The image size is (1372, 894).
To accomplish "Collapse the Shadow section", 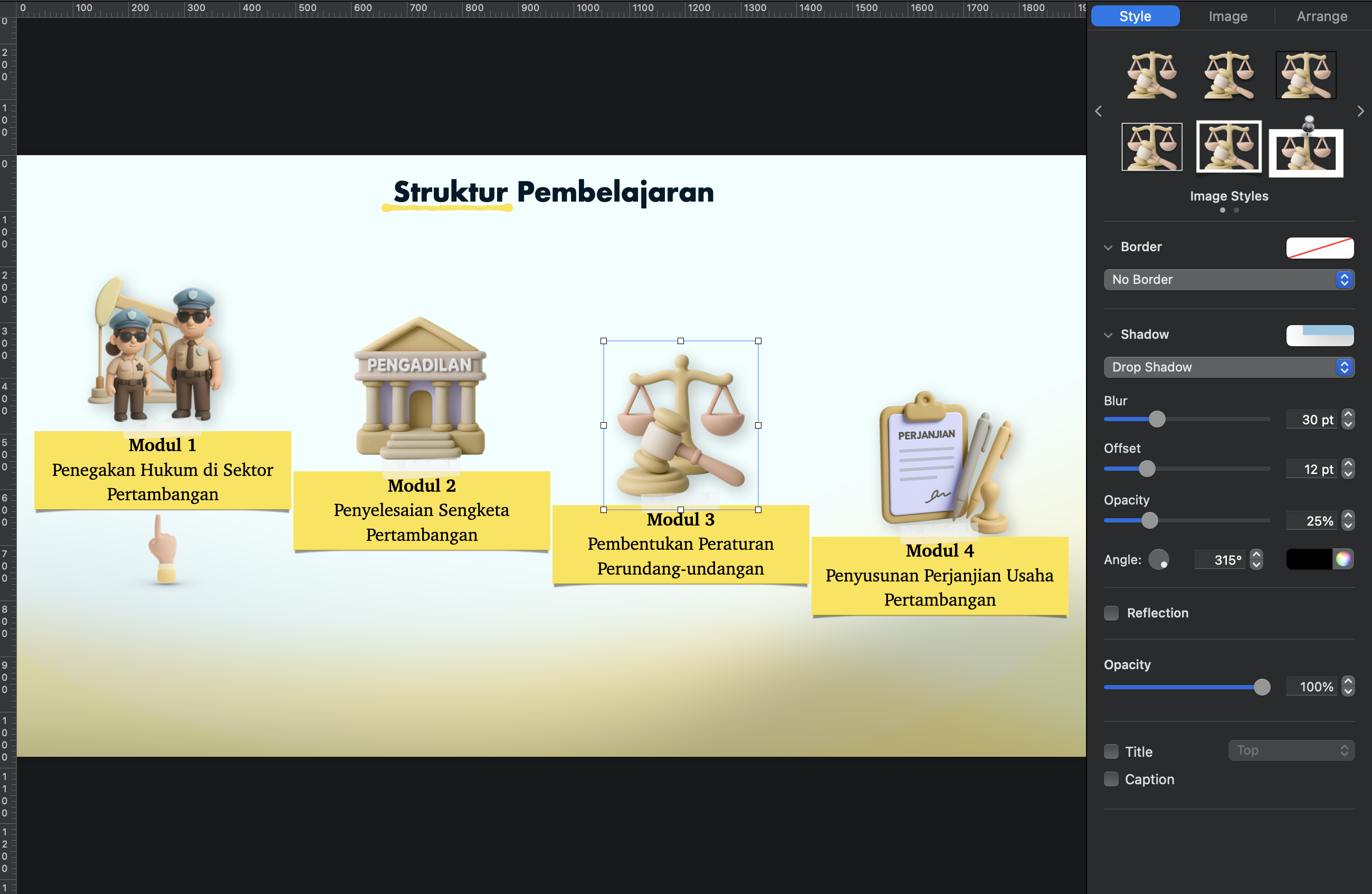I will point(1108,335).
